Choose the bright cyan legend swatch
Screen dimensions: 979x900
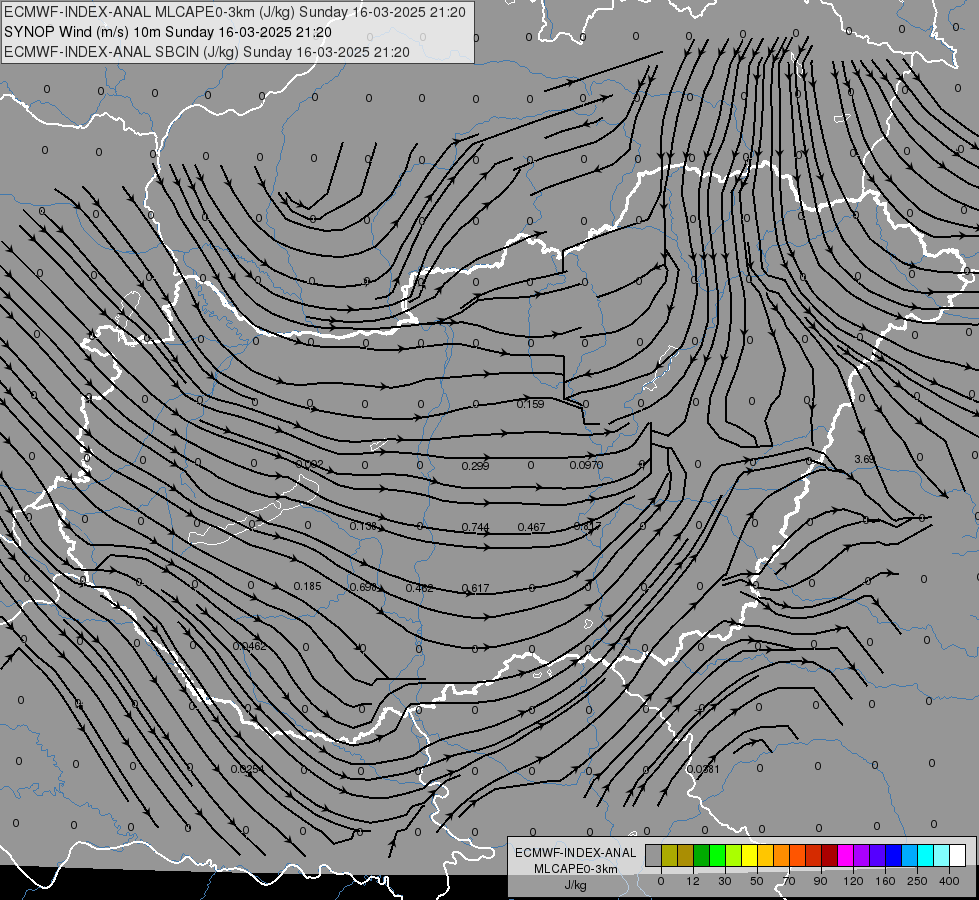click(926, 855)
